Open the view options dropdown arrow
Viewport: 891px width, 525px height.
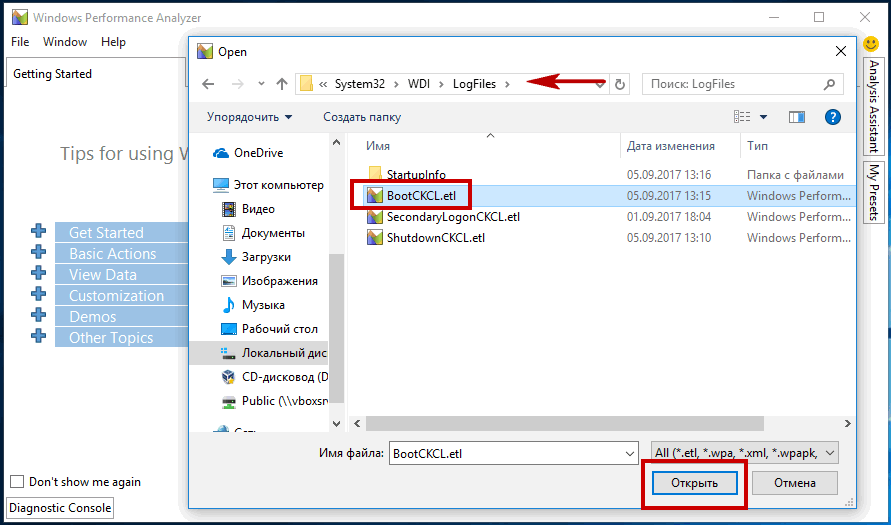pos(763,118)
